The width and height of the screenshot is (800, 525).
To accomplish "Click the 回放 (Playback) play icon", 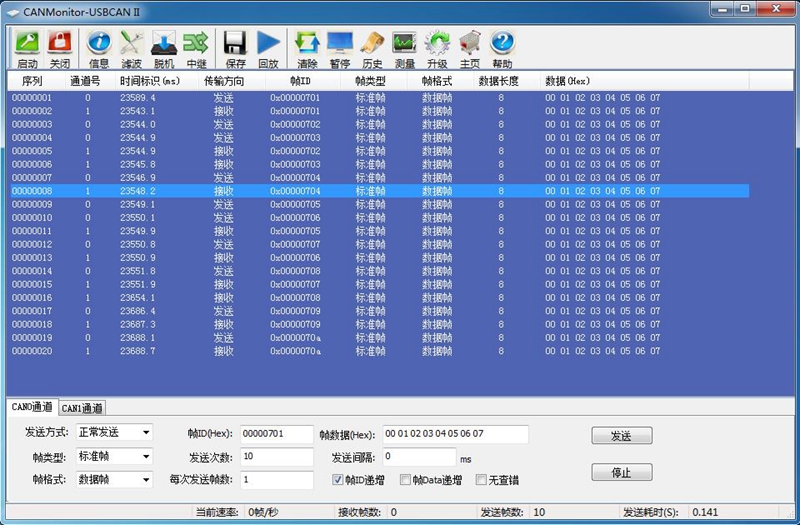I will (268, 44).
